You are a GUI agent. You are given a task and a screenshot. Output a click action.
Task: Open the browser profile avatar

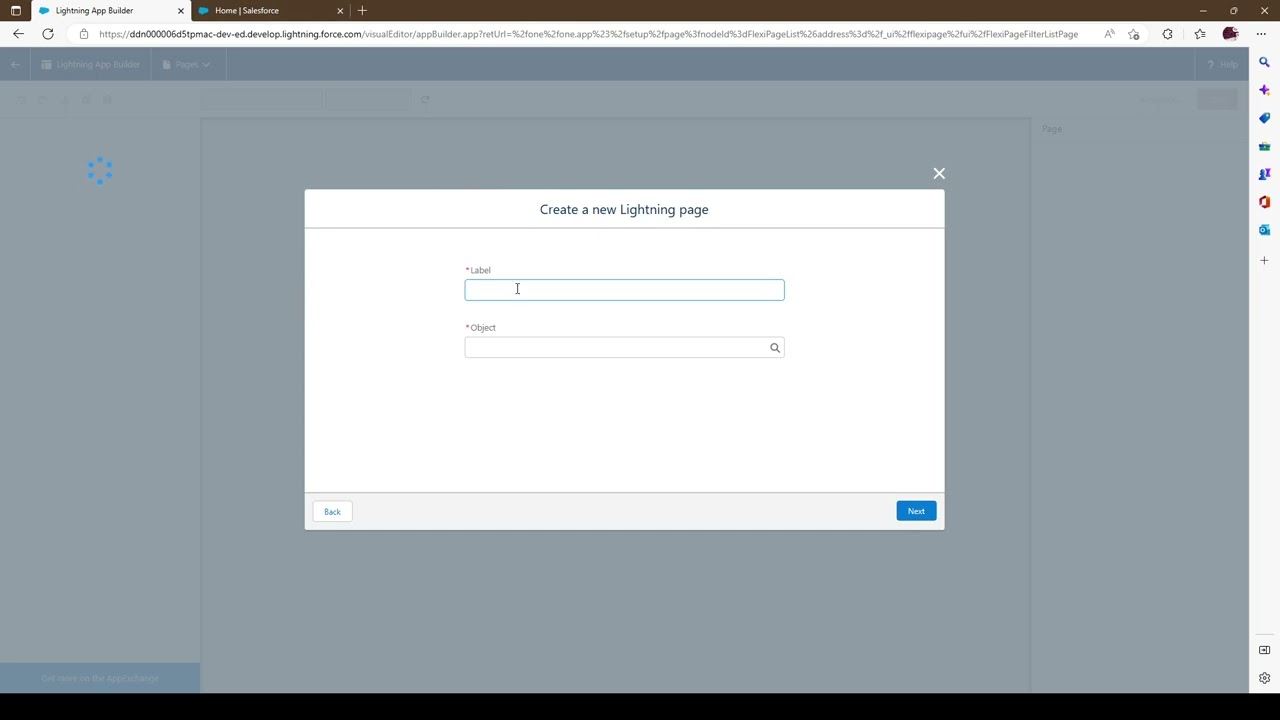click(1230, 34)
